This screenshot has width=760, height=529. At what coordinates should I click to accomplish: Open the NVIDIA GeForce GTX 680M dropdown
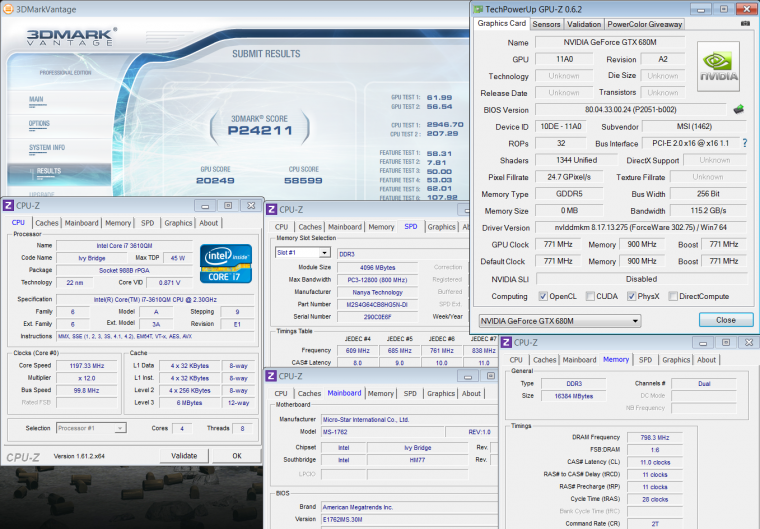click(559, 320)
